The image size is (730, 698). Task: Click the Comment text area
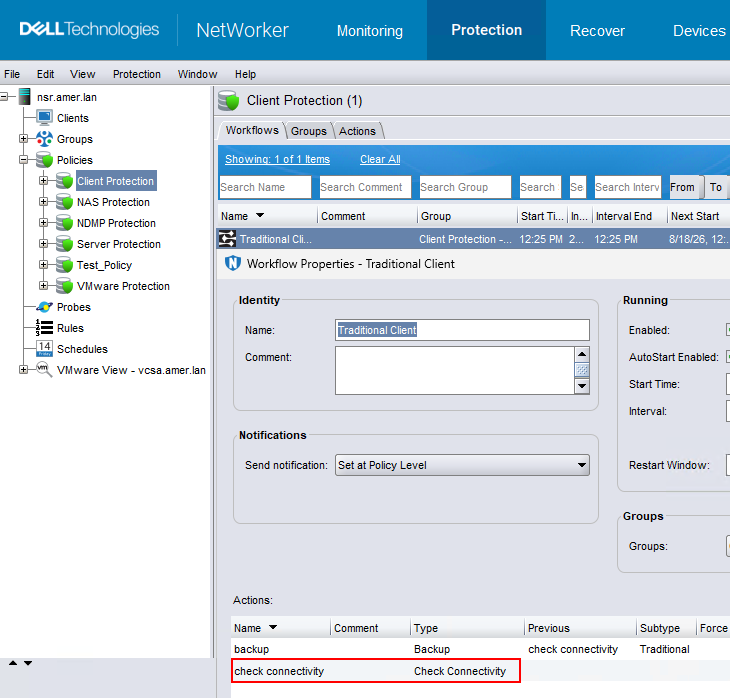454,370
